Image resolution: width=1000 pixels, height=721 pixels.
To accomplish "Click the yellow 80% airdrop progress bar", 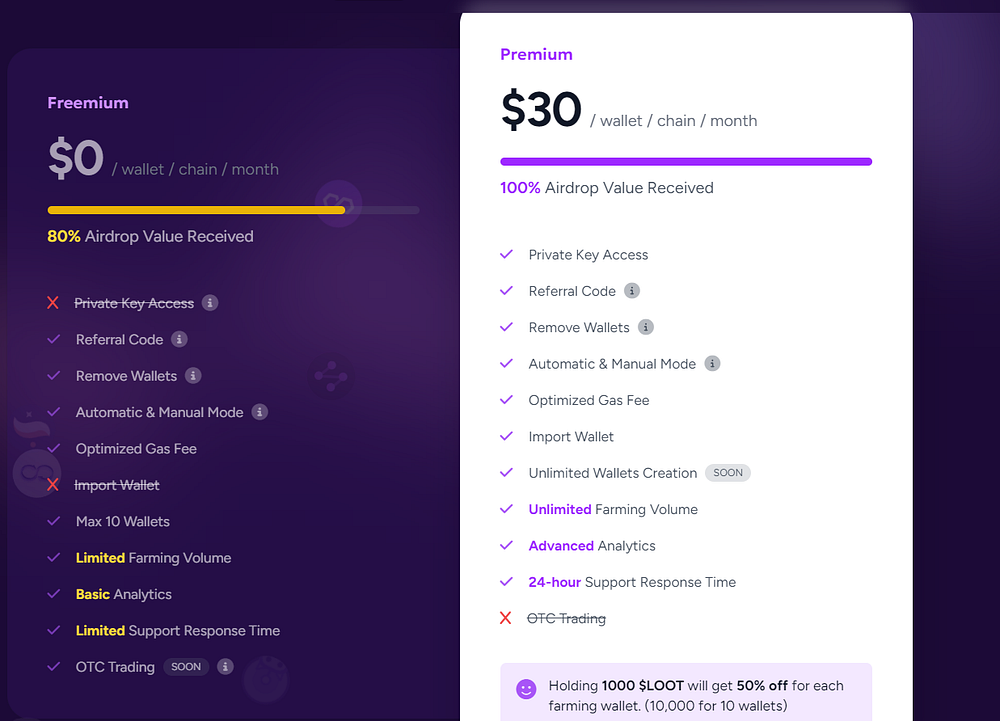I will pos(196,210).
